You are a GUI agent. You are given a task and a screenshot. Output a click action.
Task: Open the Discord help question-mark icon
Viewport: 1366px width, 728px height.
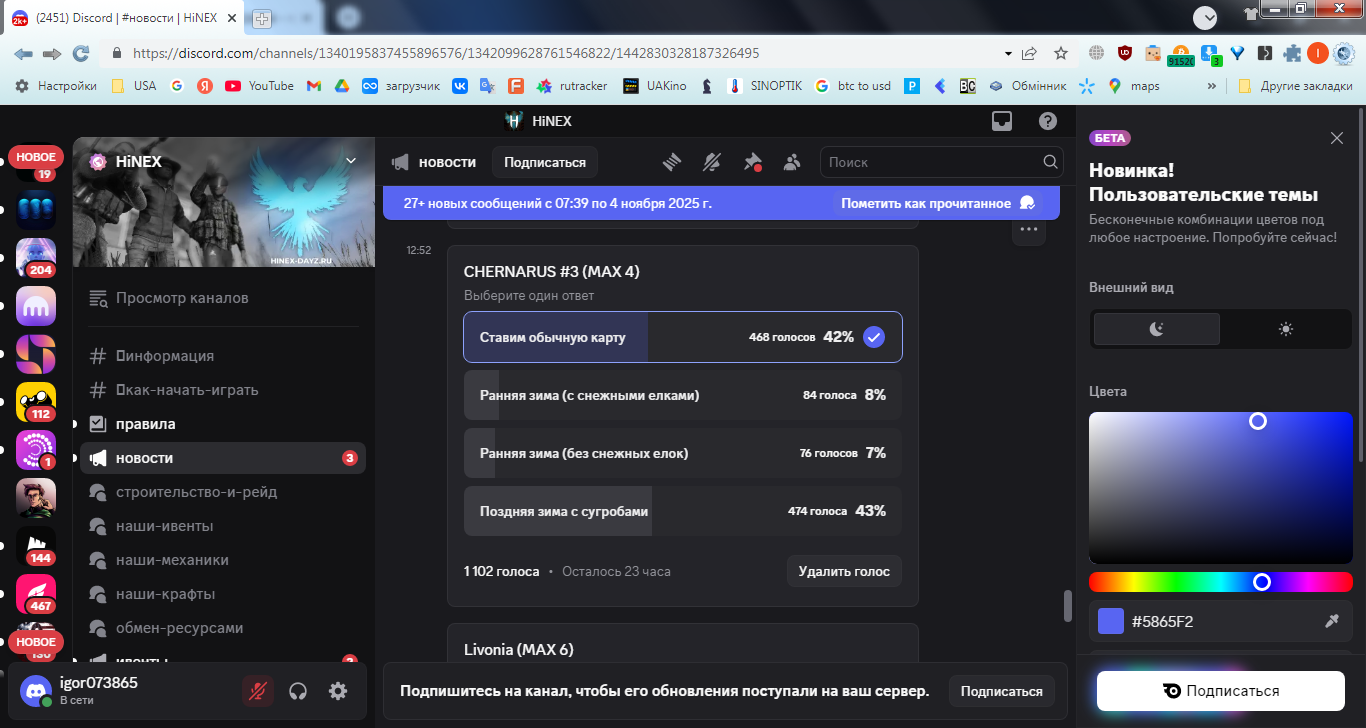point(1048,121)
